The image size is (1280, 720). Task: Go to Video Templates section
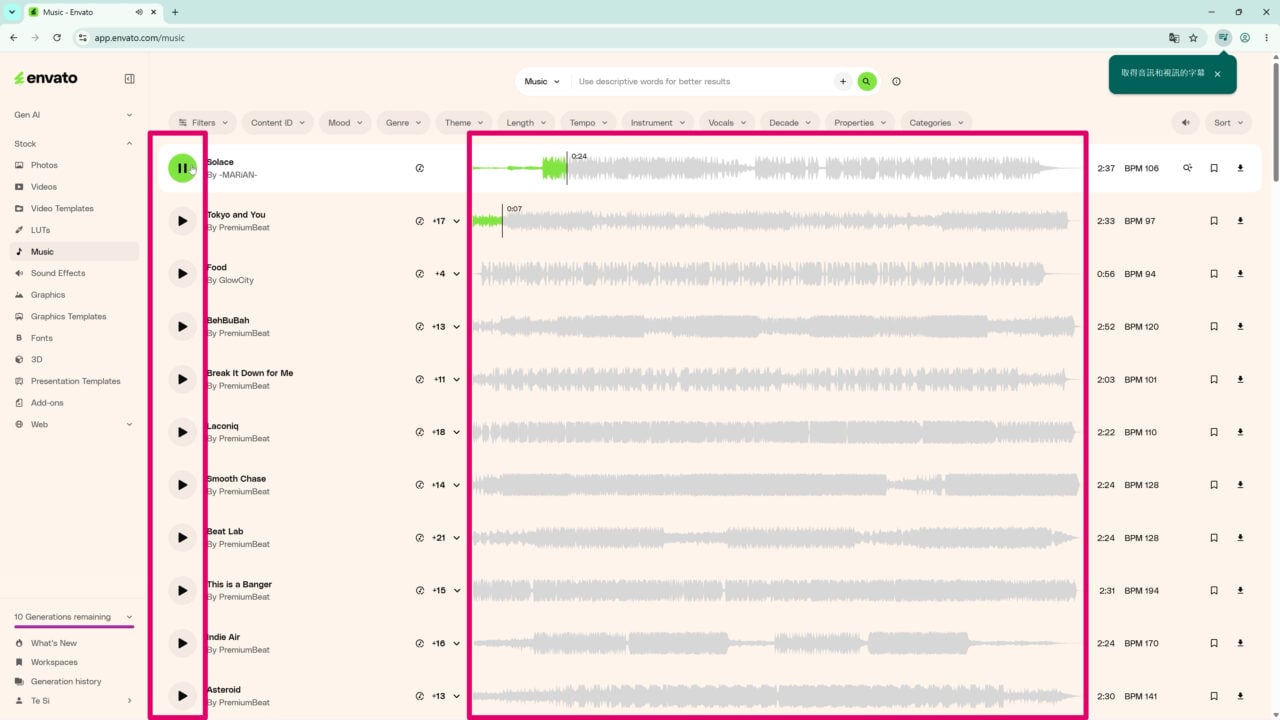point(62,209)
